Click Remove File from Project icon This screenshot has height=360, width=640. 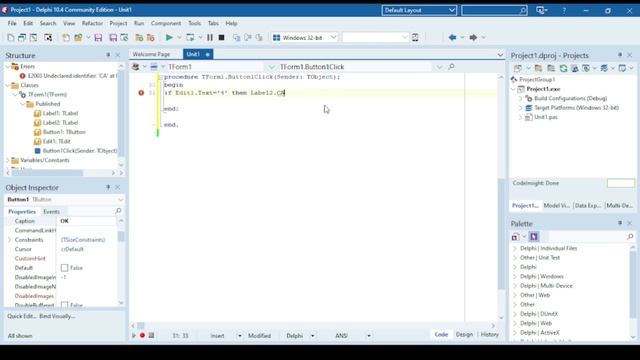click(151, 38)
